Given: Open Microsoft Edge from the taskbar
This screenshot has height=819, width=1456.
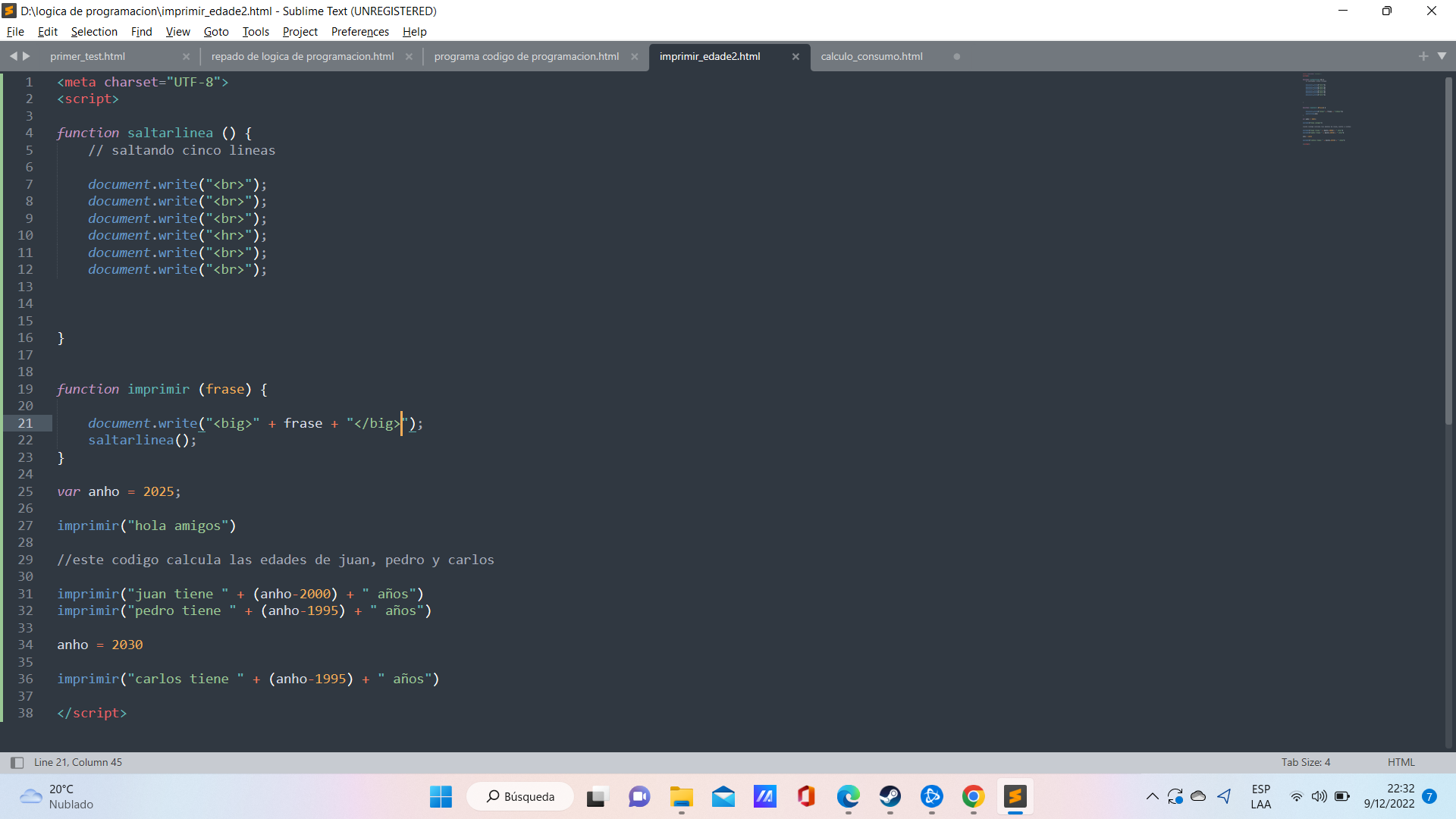Looking at the screenshot, I should pyautogui.click(x=849, y=796).
